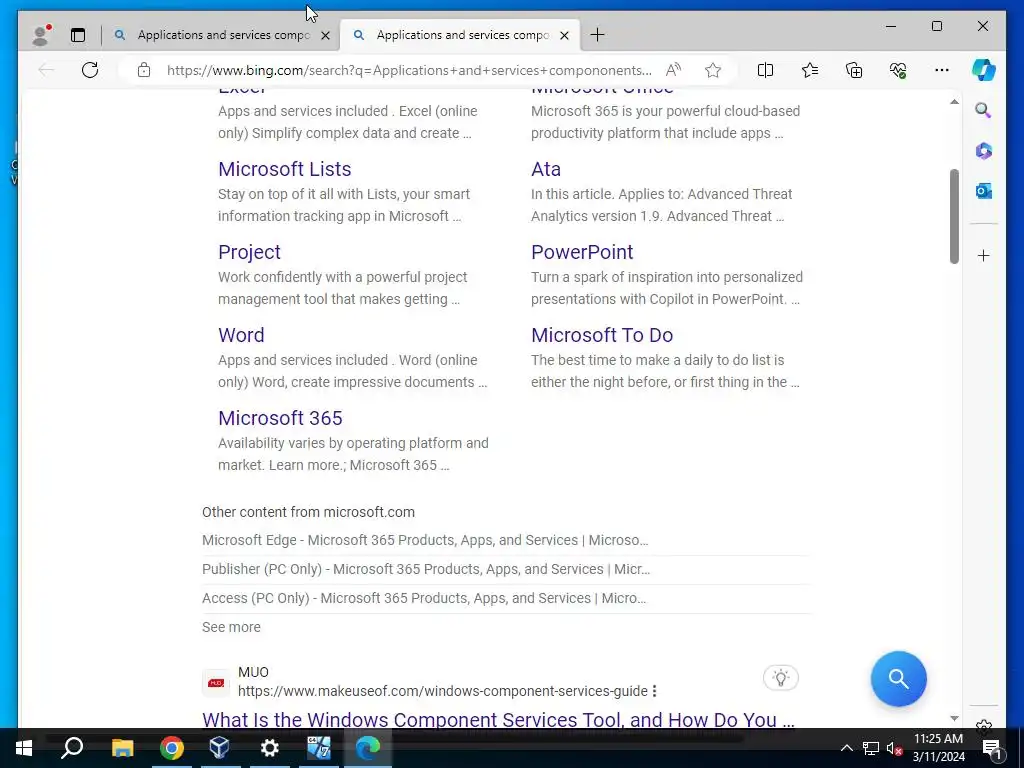Screen dimensions: 1024x768
Task: Open the Ata link
Action: point(546,169)
